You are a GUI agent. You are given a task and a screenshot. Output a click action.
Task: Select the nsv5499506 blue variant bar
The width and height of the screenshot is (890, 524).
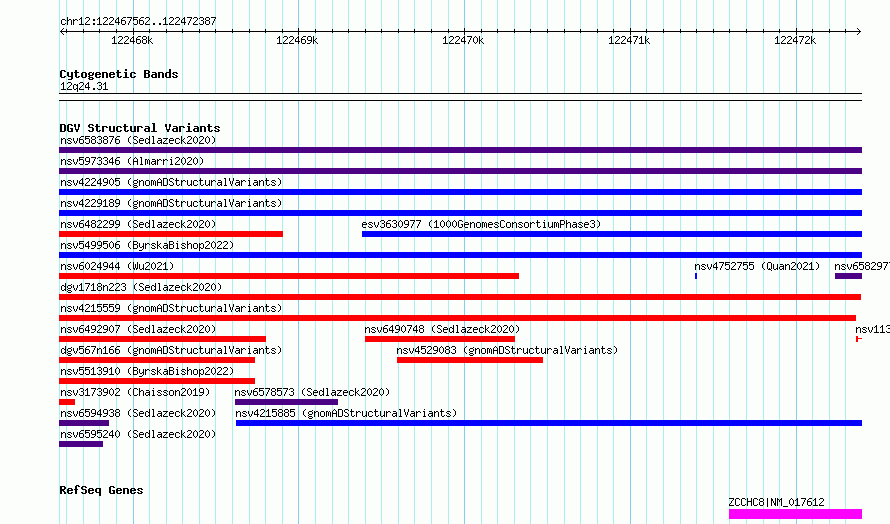(x=460, y=255)
